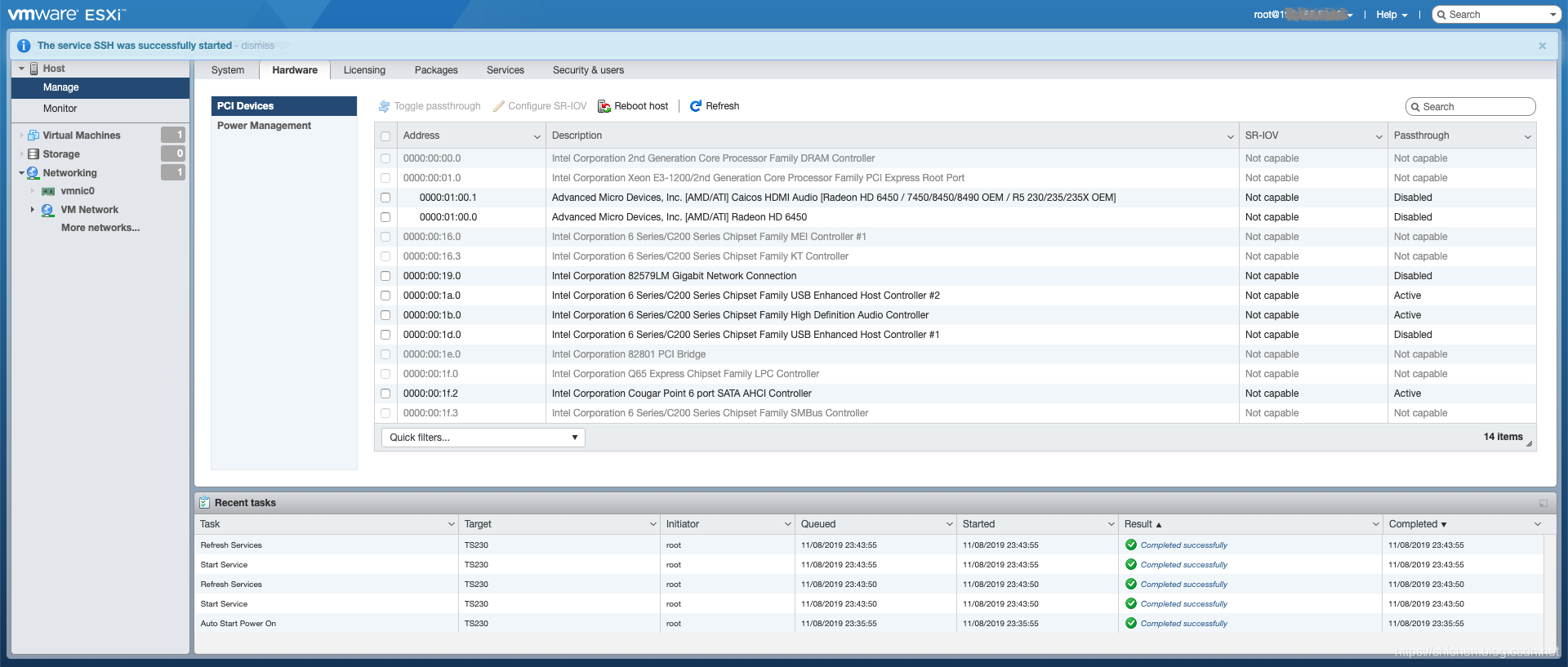Switch to the Packages tab

pyautogui.click(x=436, y=70)
